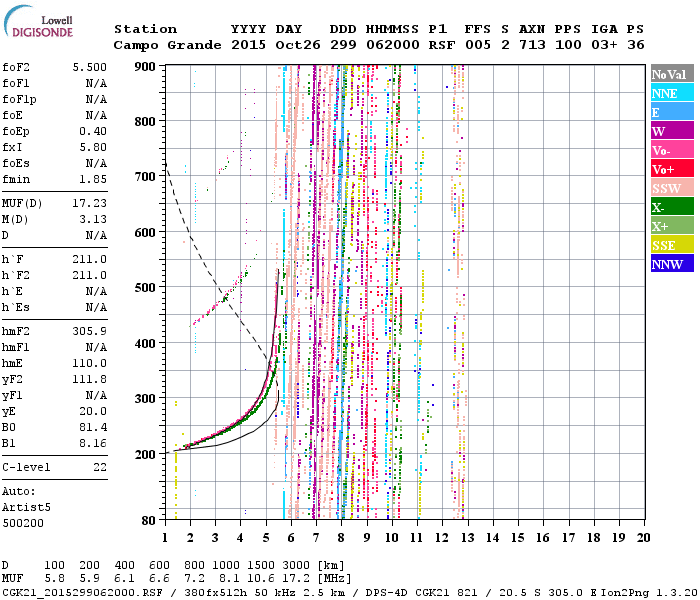Click the 062000 time value
The width and height of the screenshot is (700, 600).
coord(393,45)
